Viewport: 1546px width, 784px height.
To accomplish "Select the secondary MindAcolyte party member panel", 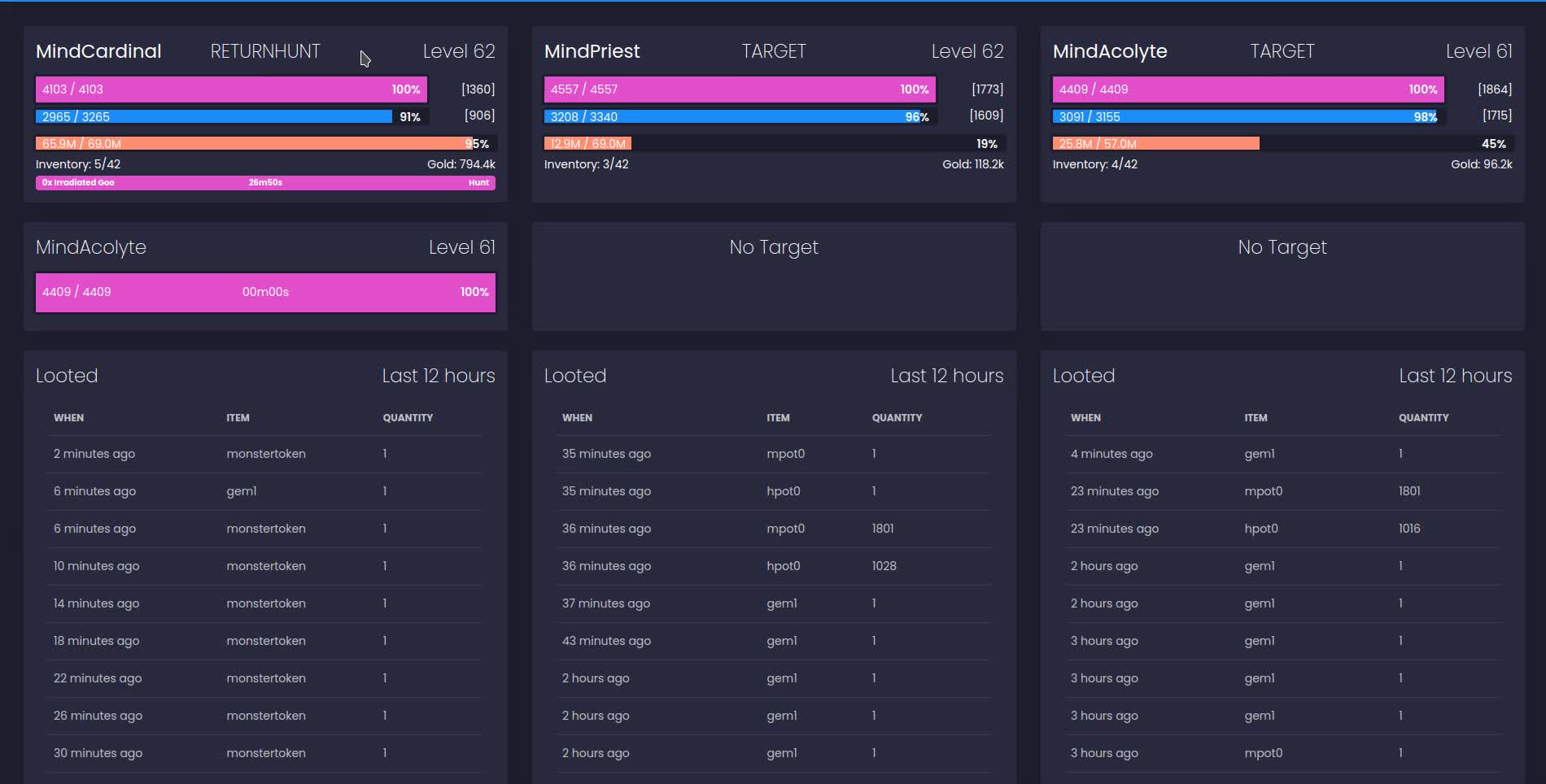I will click(265, 275).
